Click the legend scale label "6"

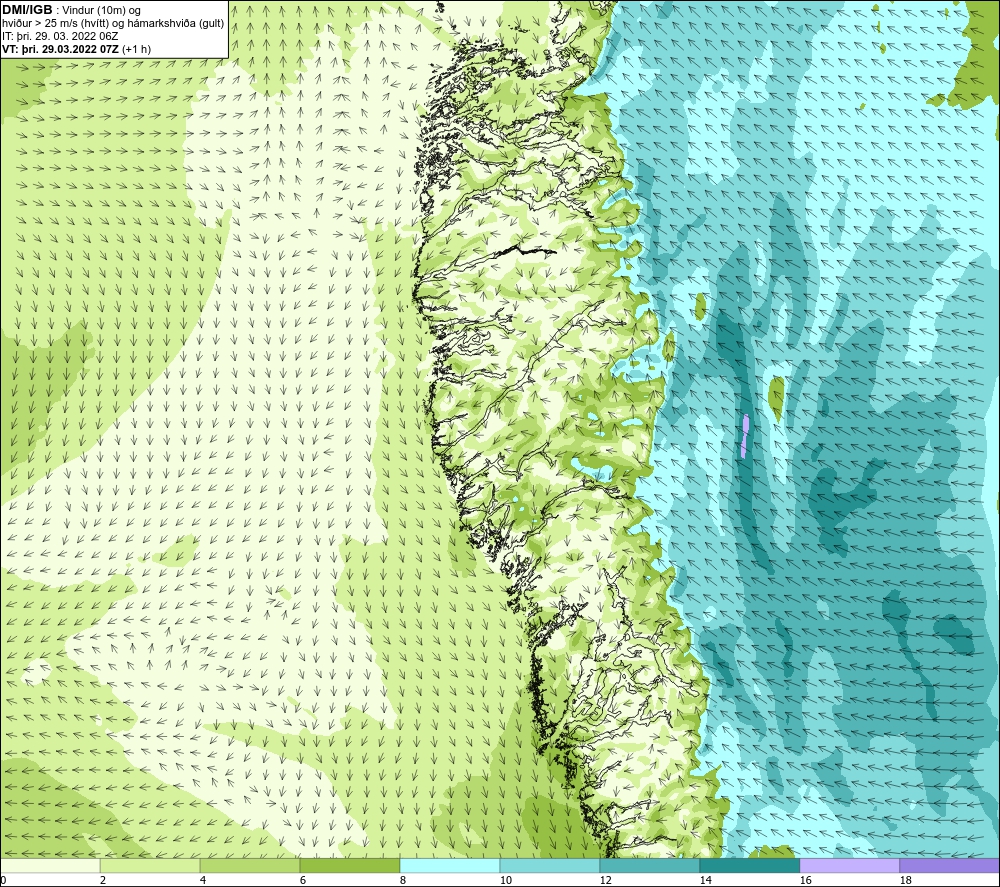click(303, 880)
